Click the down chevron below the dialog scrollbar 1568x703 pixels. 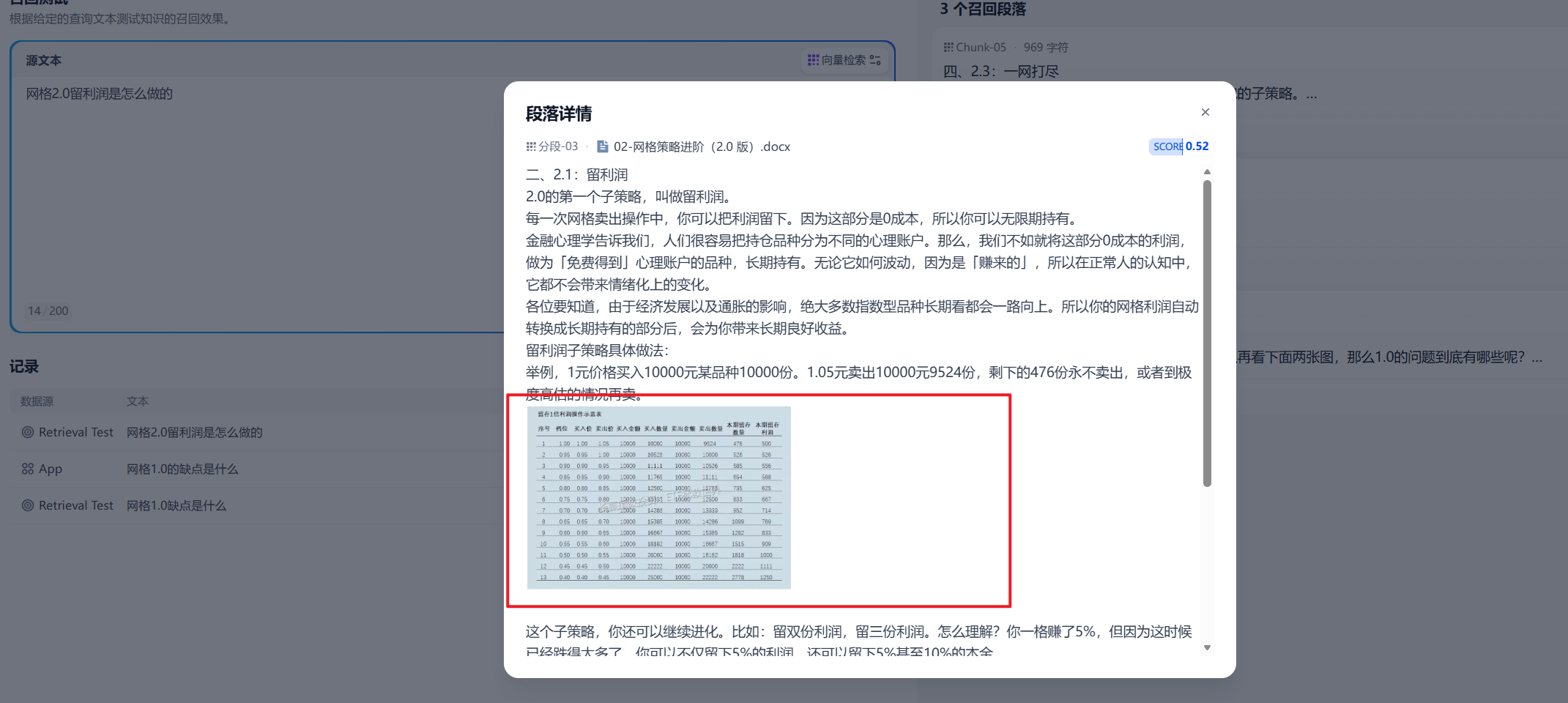[1208, 647]
